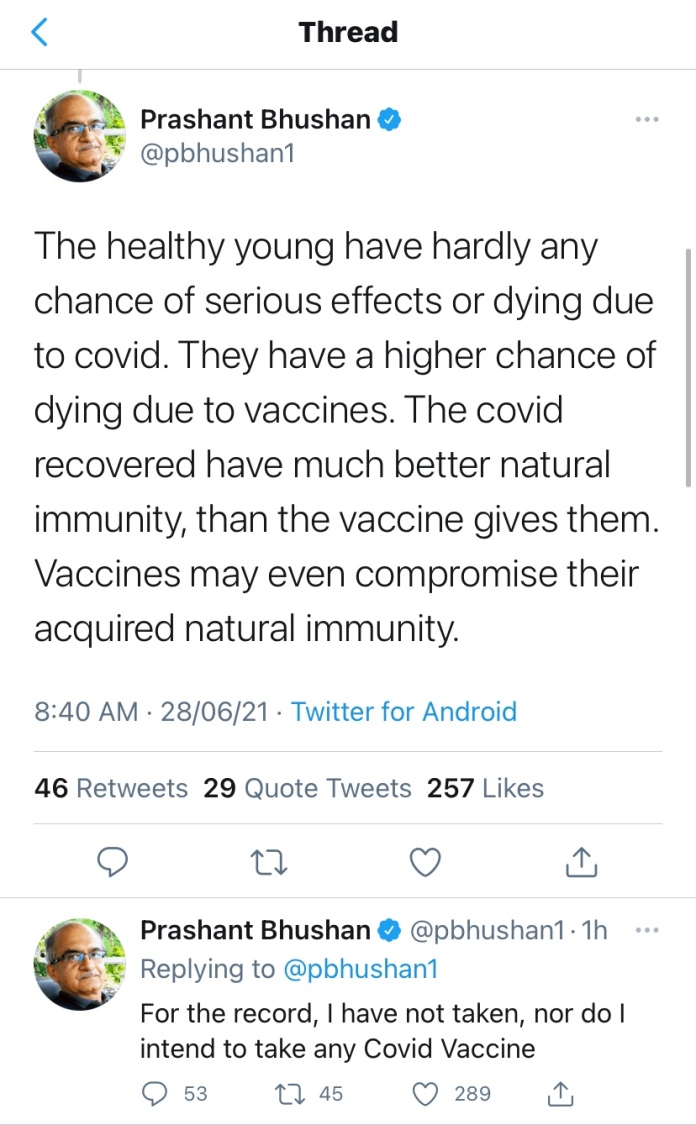Viewport: 696px width, 1125px height.
Task: View the 46 Retweets list
Action: point(111,788)
